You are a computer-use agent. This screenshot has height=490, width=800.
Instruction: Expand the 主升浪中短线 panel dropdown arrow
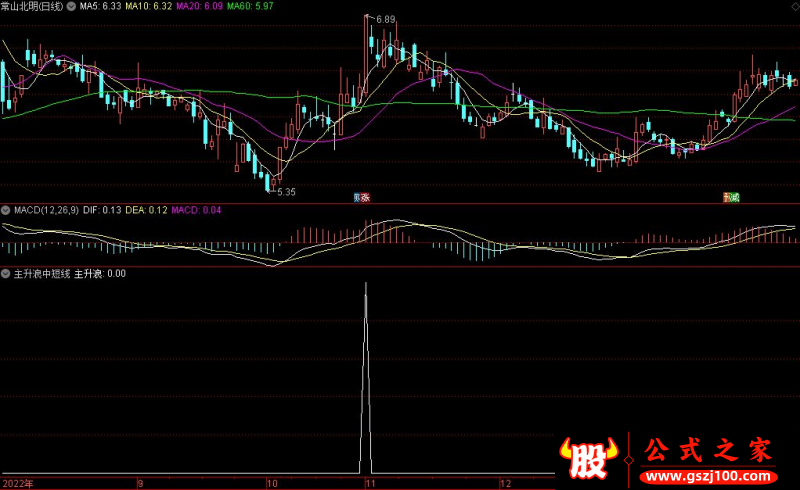(x=5, y=273)
